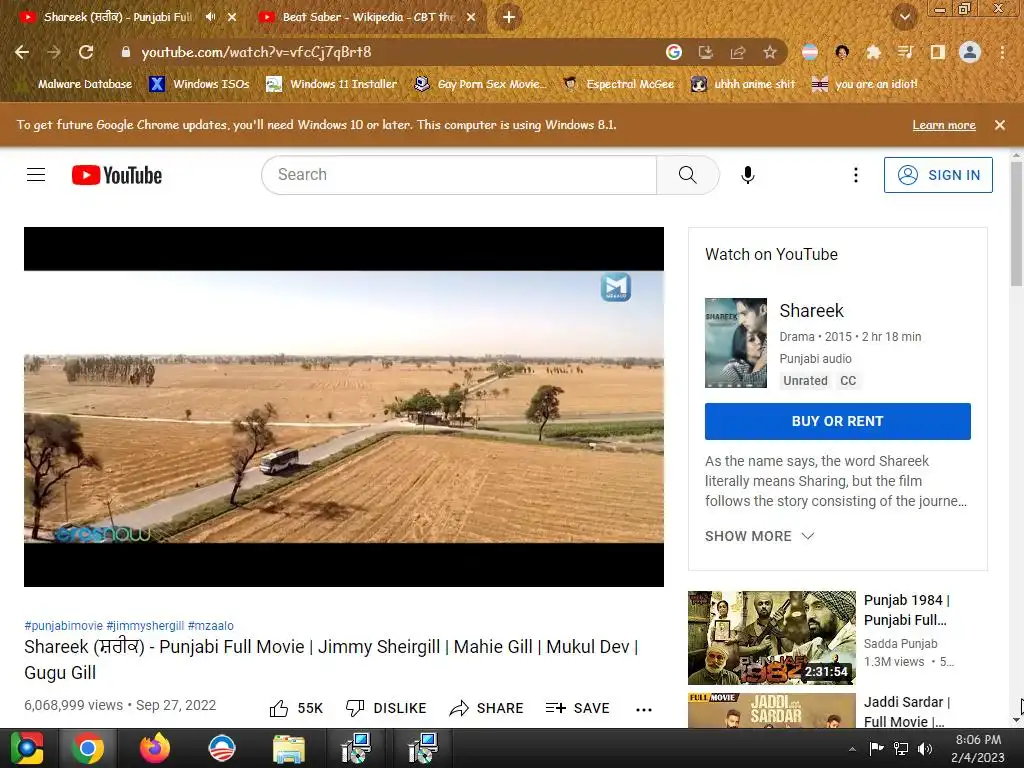Click the Chrome taskbar icon
The width and height of the screenshot is (1024, 768).
88,748
